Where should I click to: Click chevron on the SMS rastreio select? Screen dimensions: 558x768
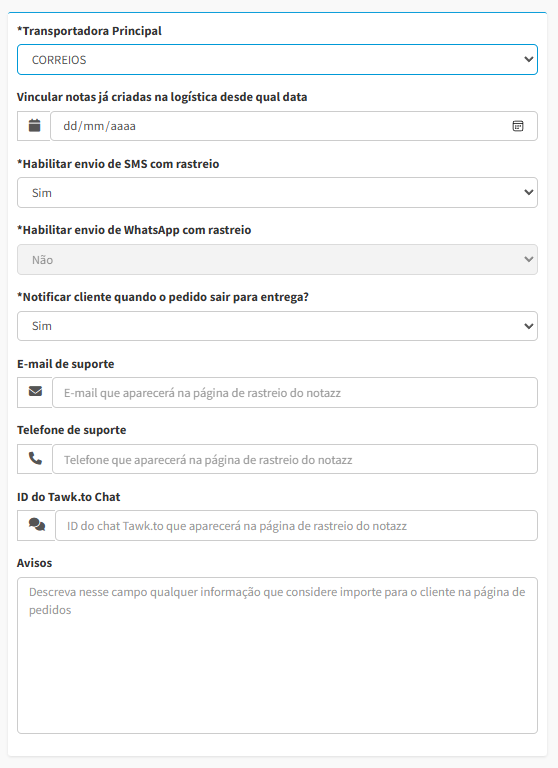click(x=529, y=192)
